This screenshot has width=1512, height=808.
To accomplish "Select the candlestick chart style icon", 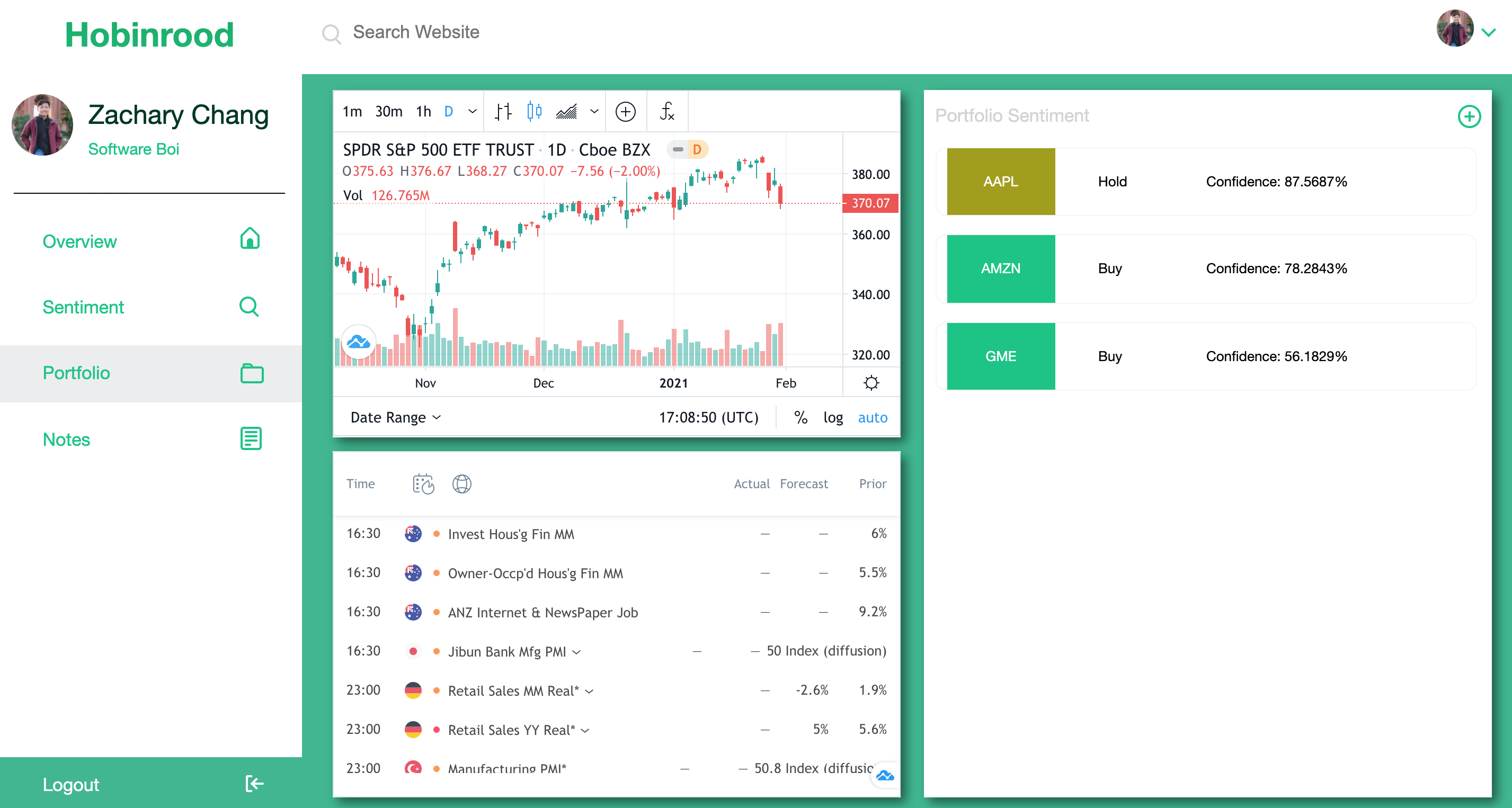I will [x=534, y=112].
